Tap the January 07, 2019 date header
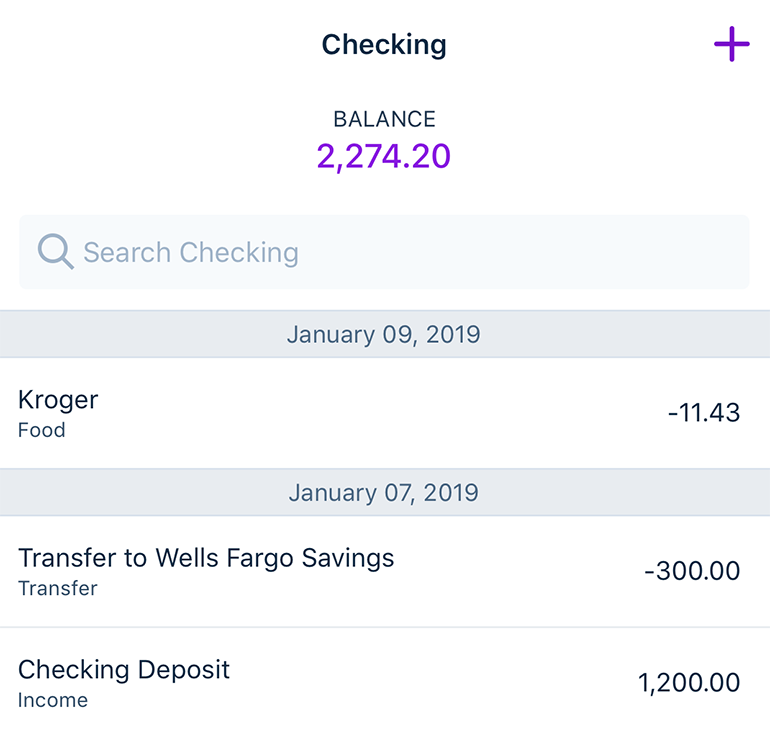Image resolution: width=770 pixels, height=733 pixels. click(385, 492)
